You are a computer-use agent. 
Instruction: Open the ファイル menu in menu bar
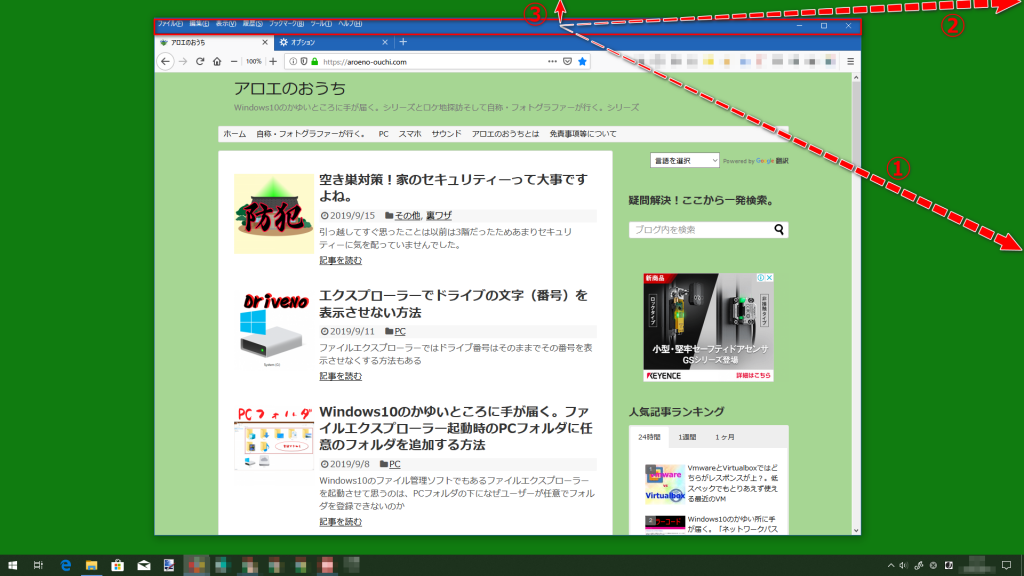coord(170,24)
